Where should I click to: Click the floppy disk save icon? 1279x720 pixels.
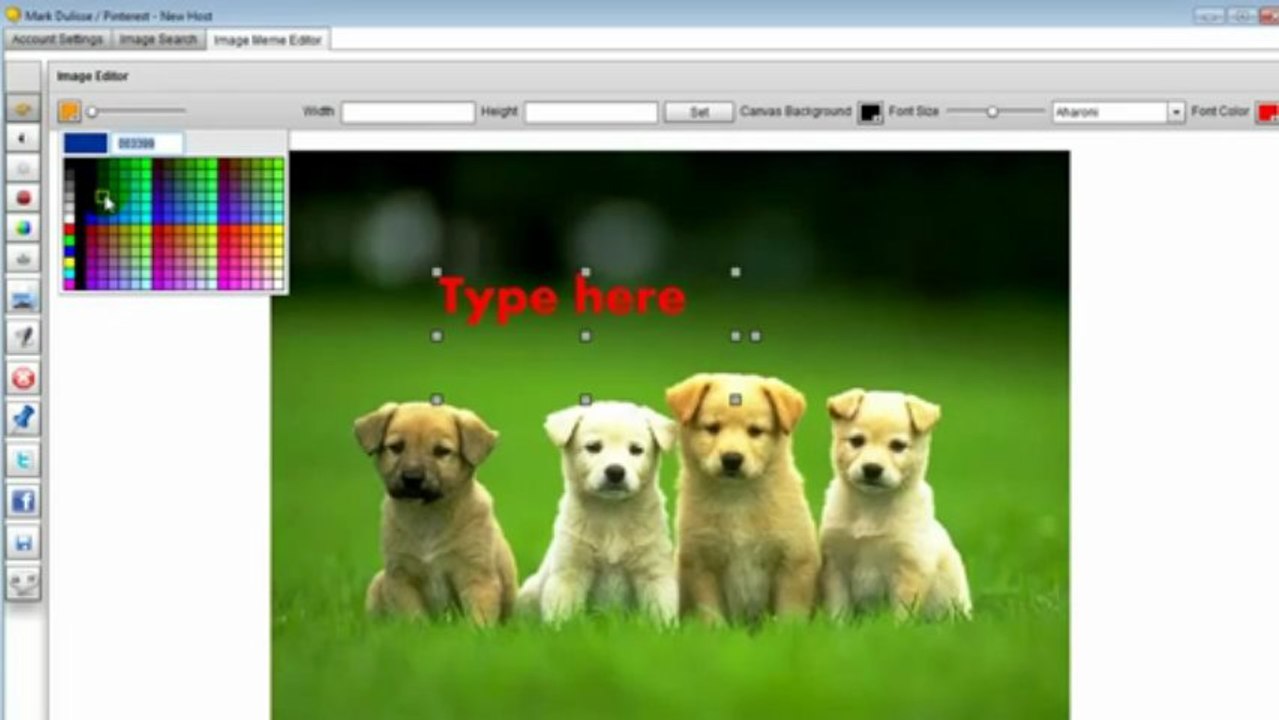click(x=24, y=543)
